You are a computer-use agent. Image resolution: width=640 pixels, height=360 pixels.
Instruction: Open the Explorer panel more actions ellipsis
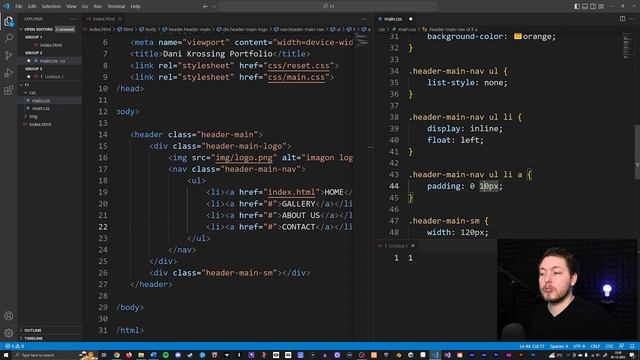(73, 19)
